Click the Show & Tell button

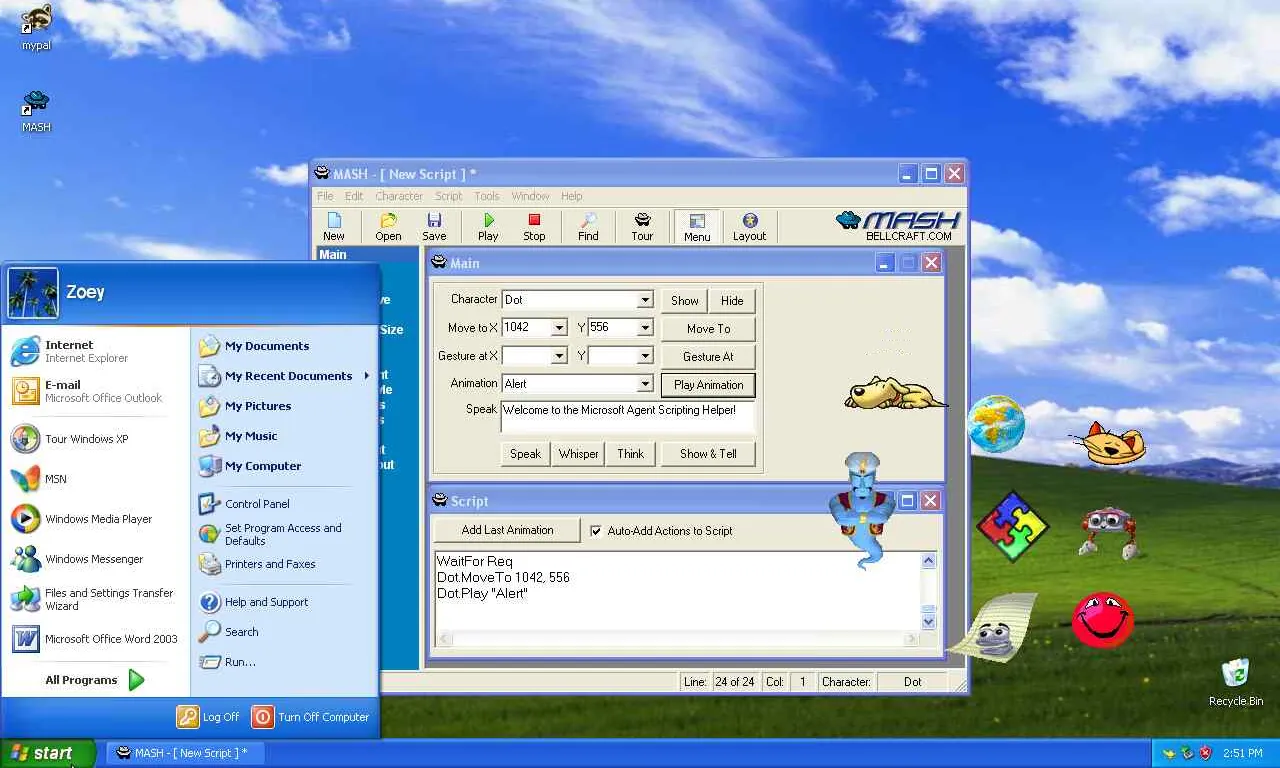(708, 453)
